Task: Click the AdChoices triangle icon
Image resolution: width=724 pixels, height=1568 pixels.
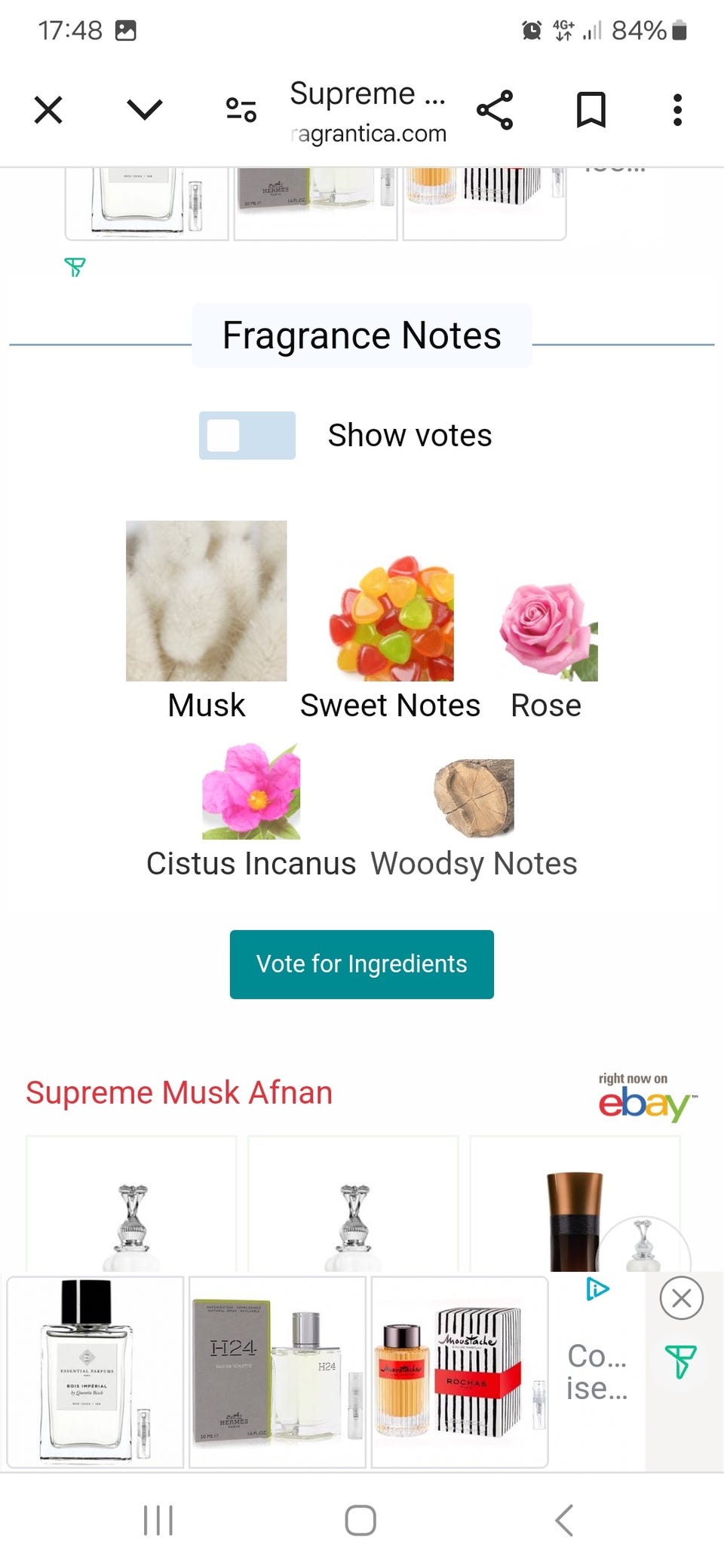Action: (x=597, y=1289)
